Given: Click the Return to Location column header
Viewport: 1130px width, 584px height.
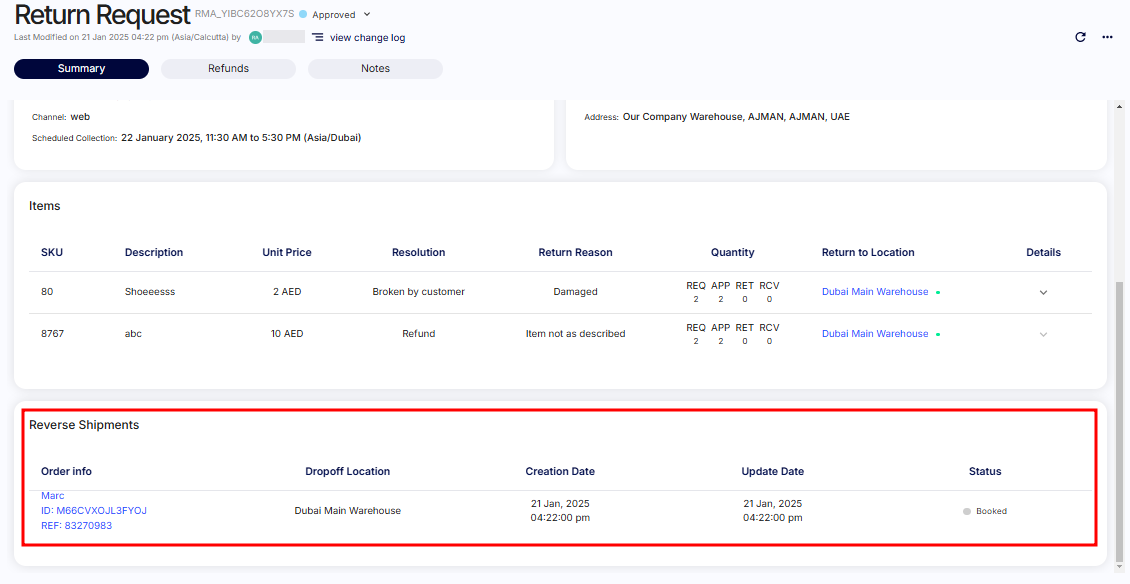Looking at the screenshot, I should tap(868, 252).
